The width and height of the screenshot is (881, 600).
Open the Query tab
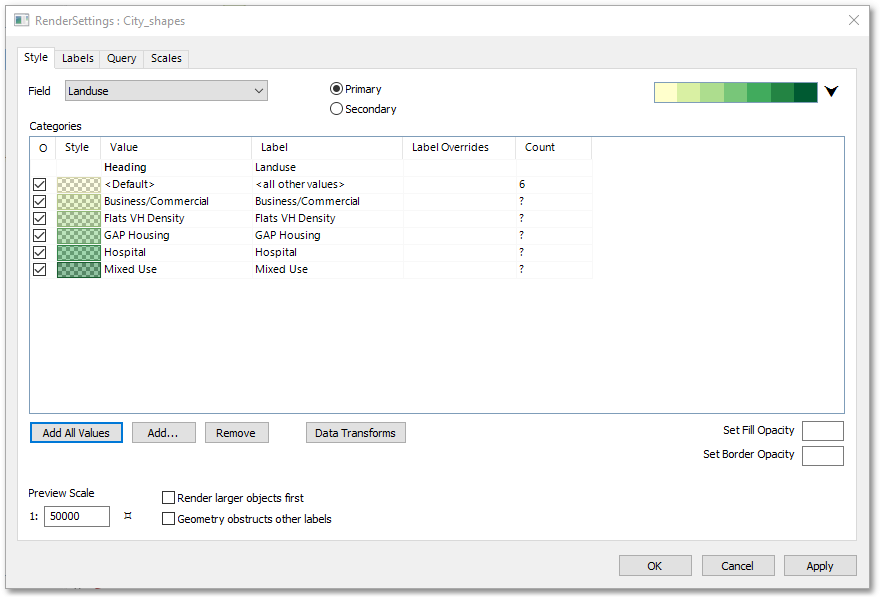point(121,58)
